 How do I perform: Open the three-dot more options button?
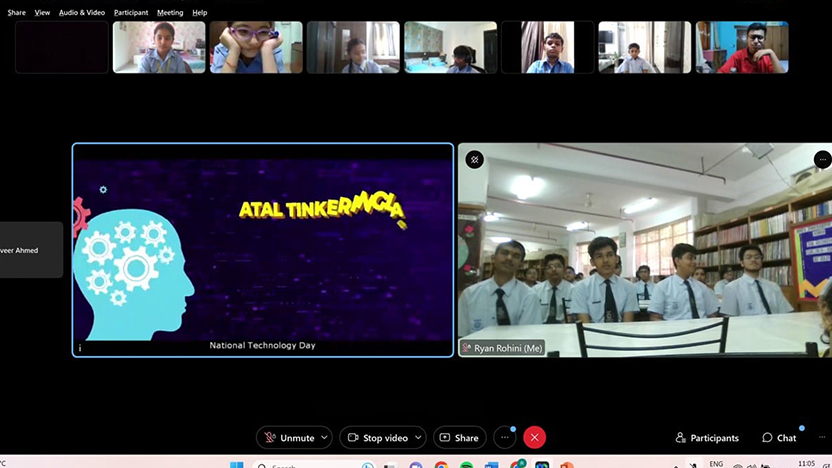(x=505, y=438)
